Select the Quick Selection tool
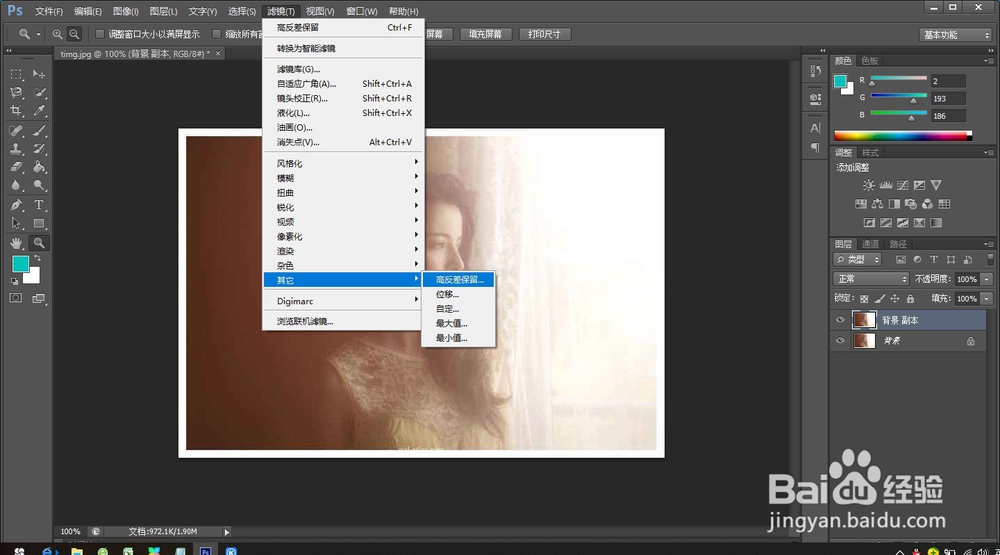This screenshot has height=555, width=1000. click(x=39, y=92)
